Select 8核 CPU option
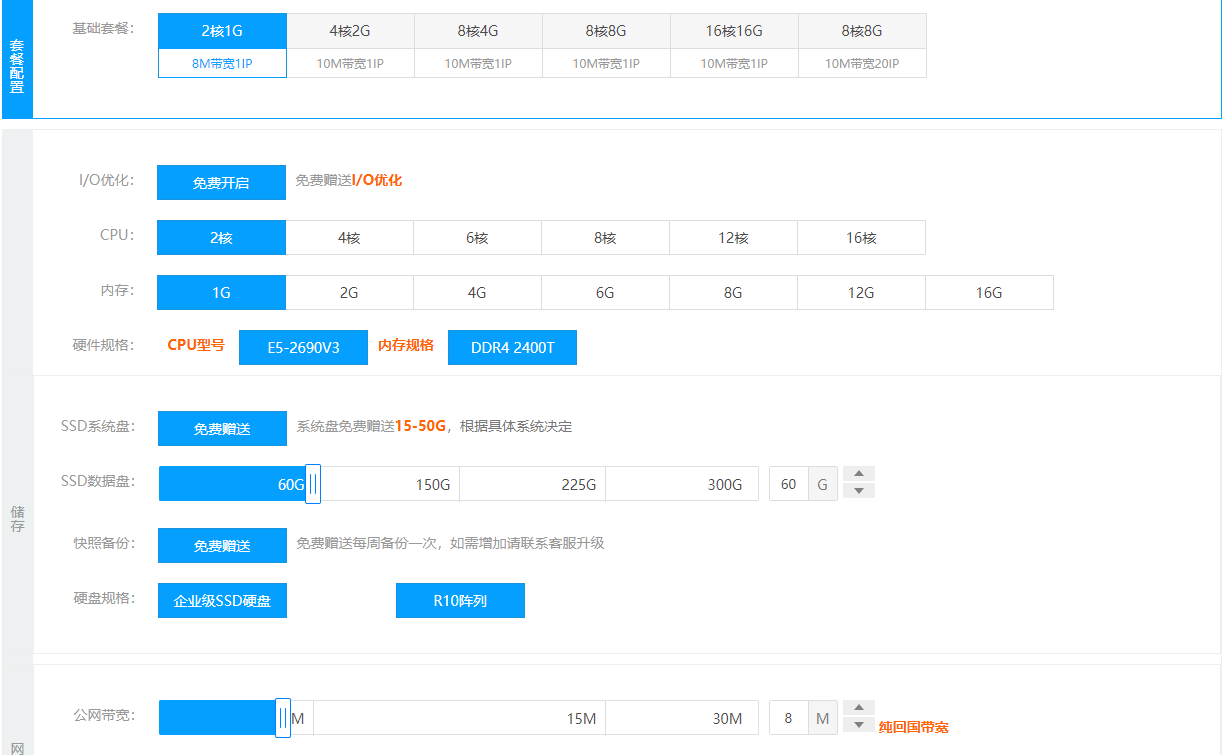This screenshot has height=755, width=1222. coord(605,238)
